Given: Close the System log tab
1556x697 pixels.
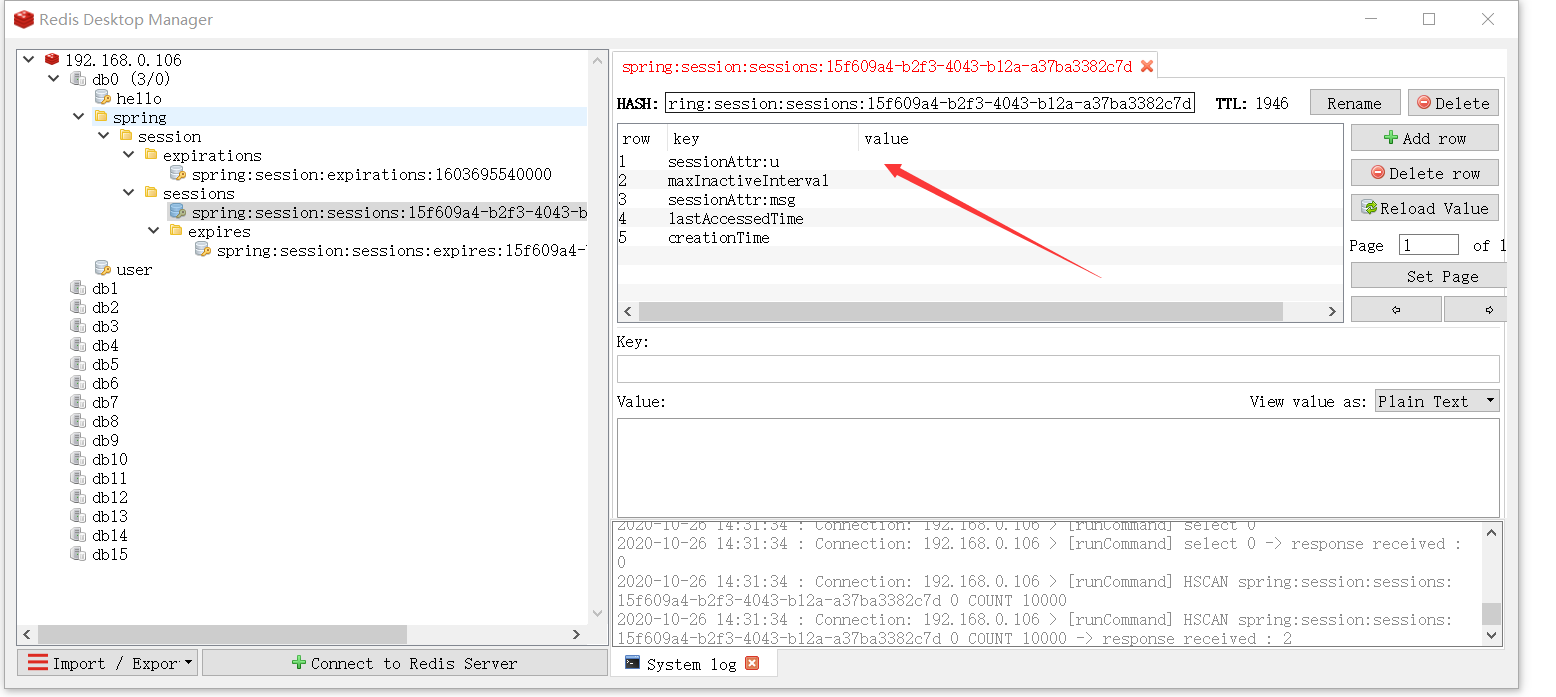Looking at the screenshot, I should click(x=752, y=663).
